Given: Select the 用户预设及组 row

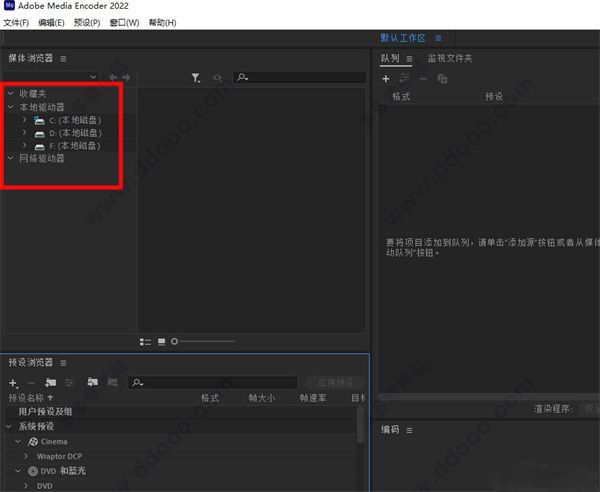Looking at the screenshot, I should pos(181,412).
